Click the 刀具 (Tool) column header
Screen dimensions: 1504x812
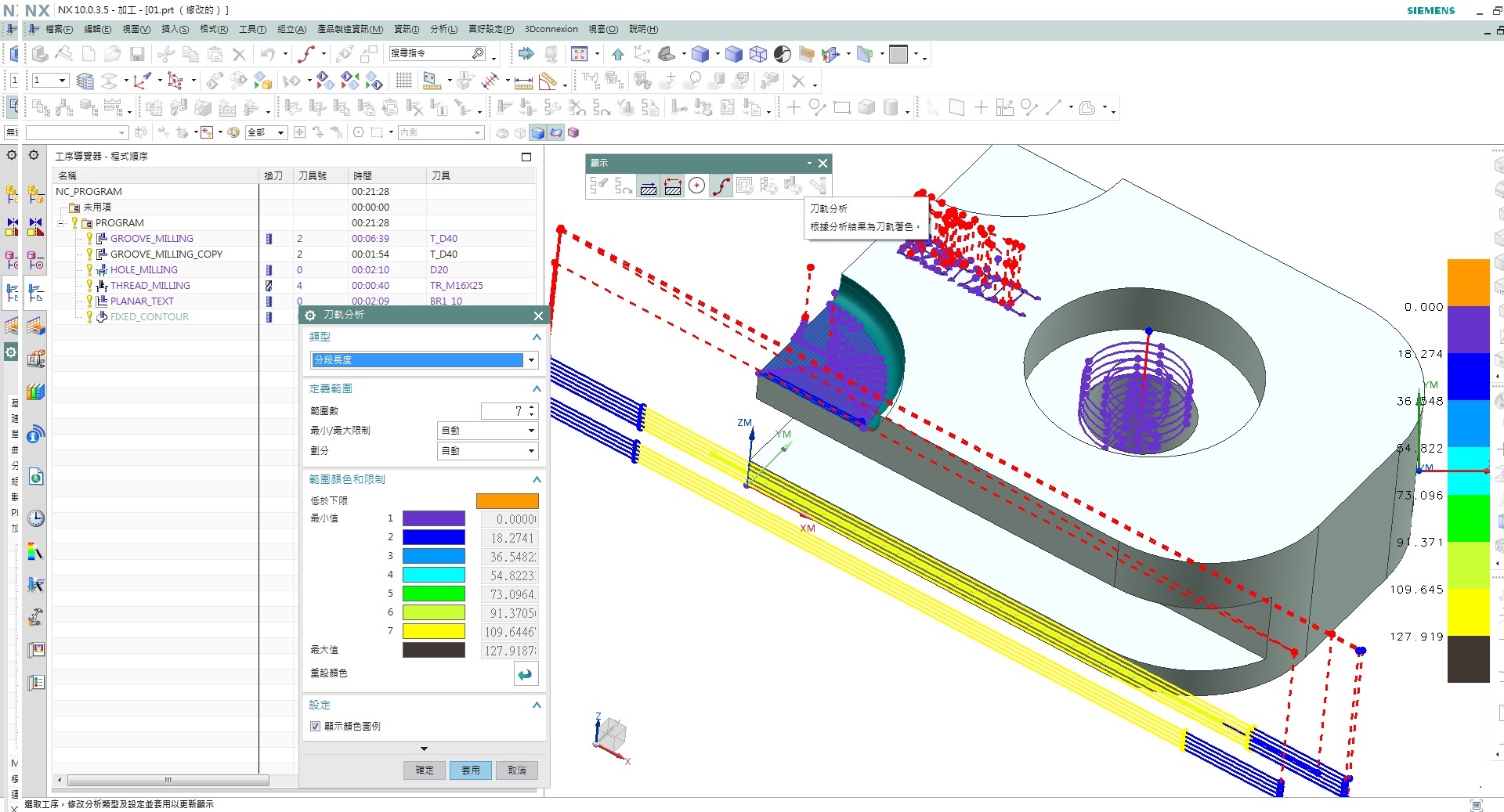(480, 175)
